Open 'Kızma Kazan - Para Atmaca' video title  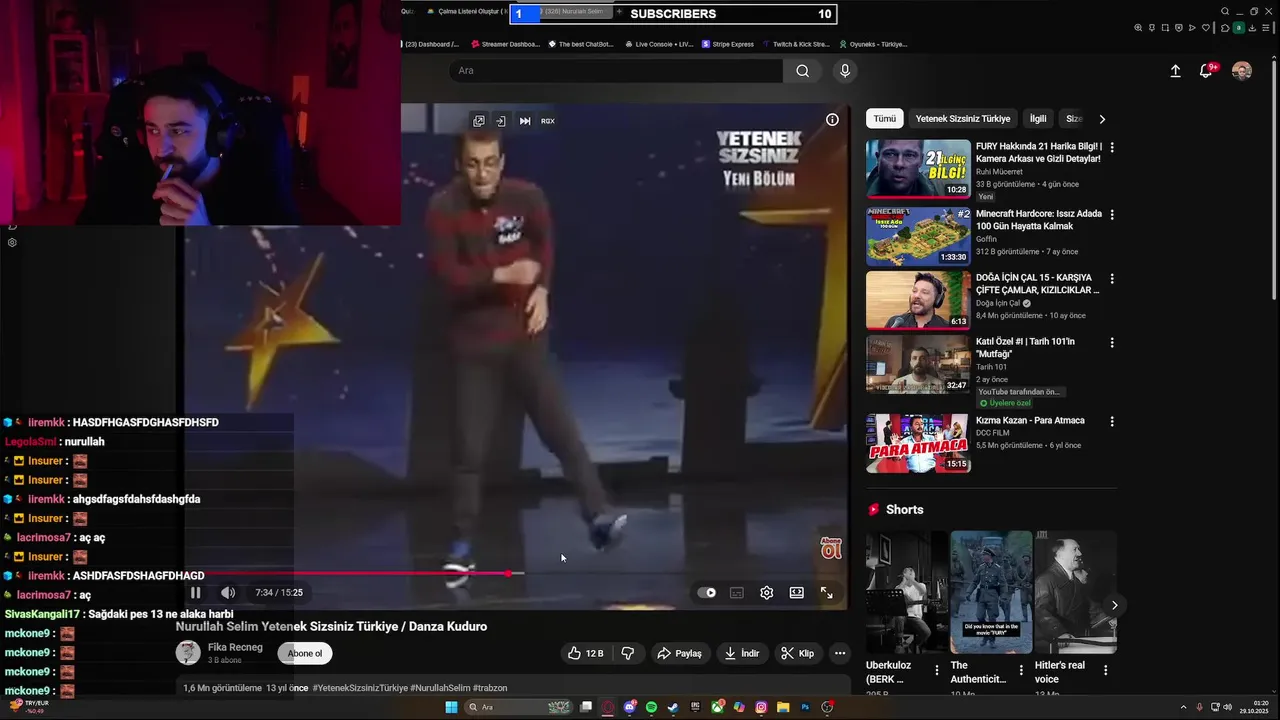pos(1030,420)
